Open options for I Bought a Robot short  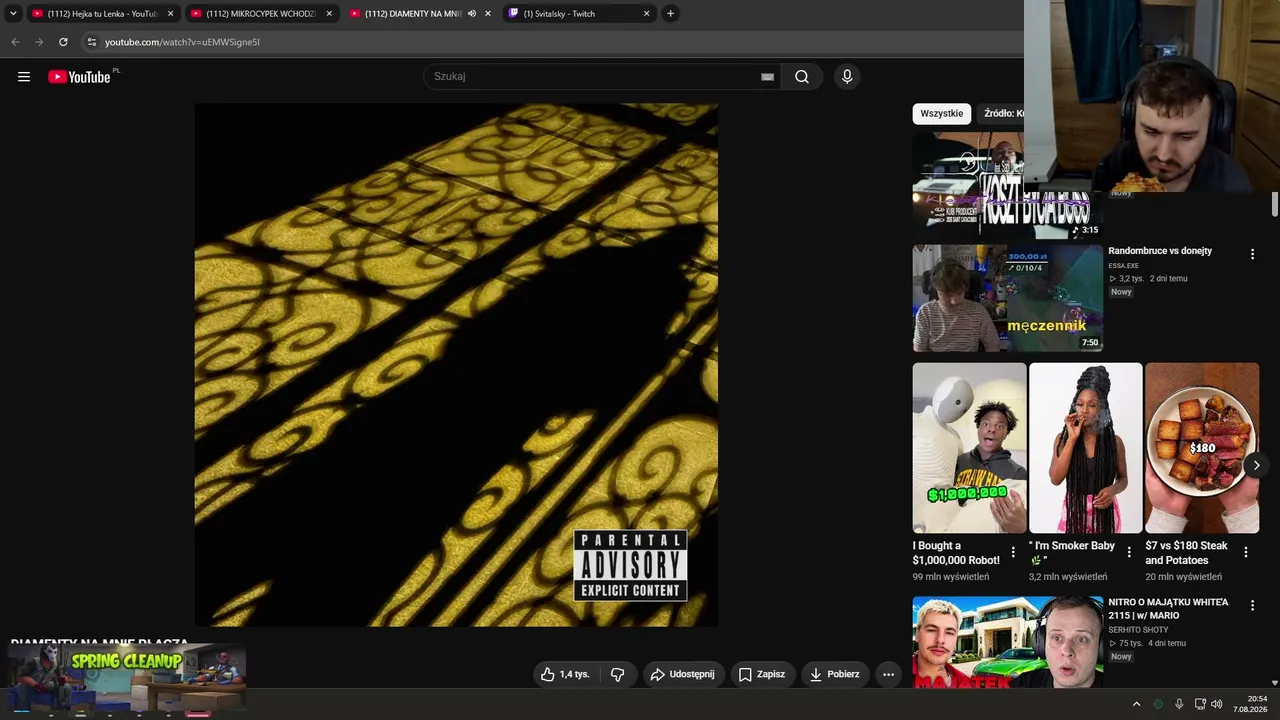click(x=1013, y=552)
